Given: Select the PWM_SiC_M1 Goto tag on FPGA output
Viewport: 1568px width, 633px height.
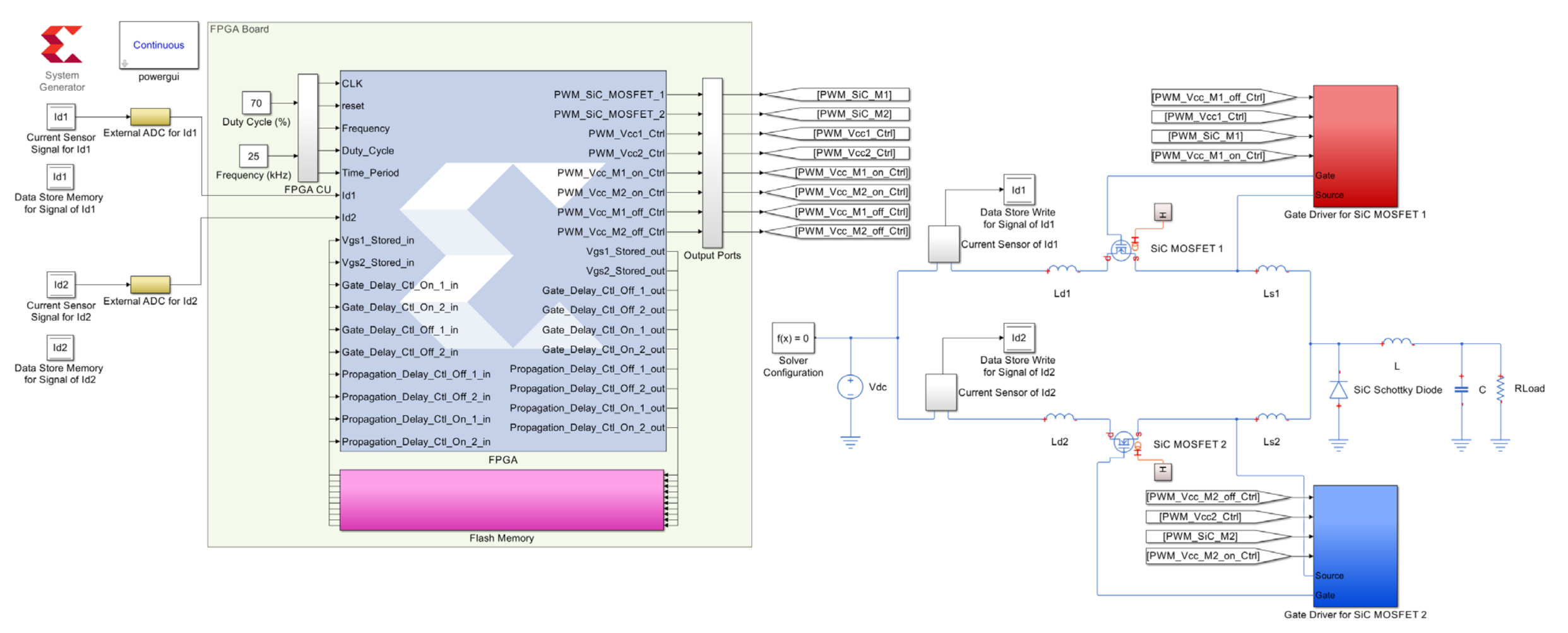Looking at the screenshot, I should [x=838, y=95].
